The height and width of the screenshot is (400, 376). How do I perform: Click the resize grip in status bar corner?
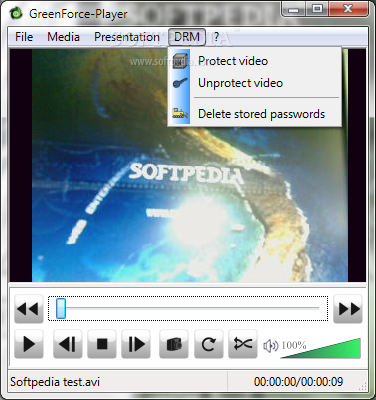[362, 386]
